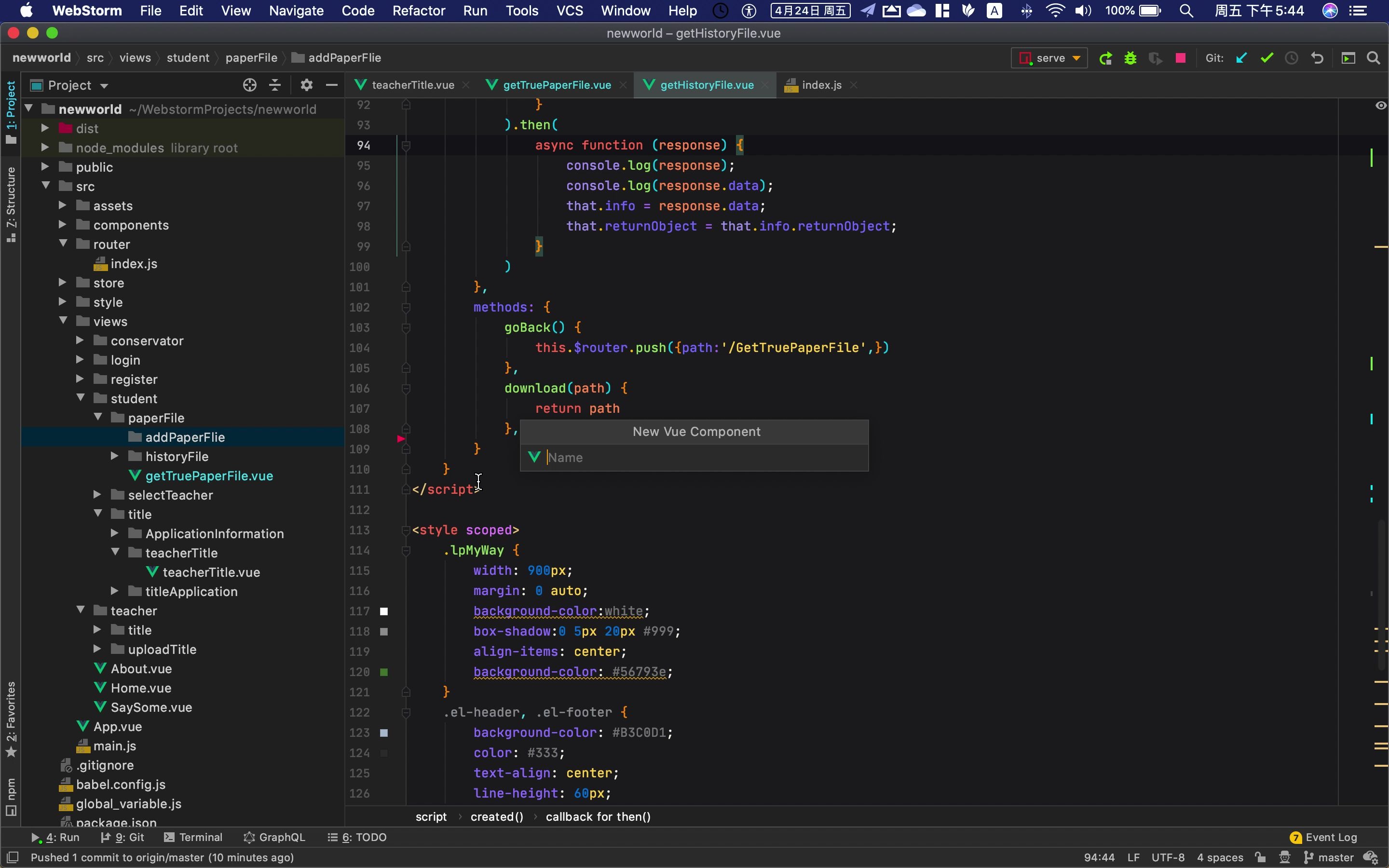
Task: Click created() in the breadcrumb bar
Action: pos(497,817)
